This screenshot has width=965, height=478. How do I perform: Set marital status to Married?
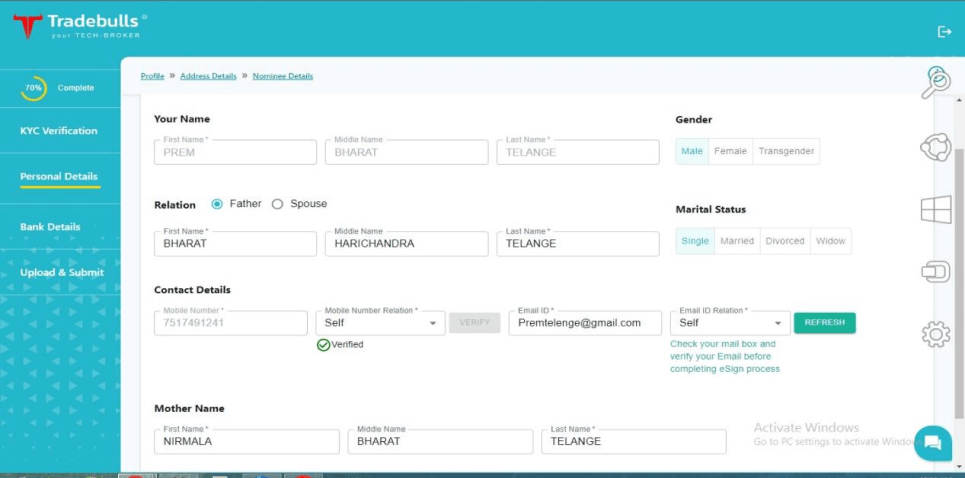(737, 241)
